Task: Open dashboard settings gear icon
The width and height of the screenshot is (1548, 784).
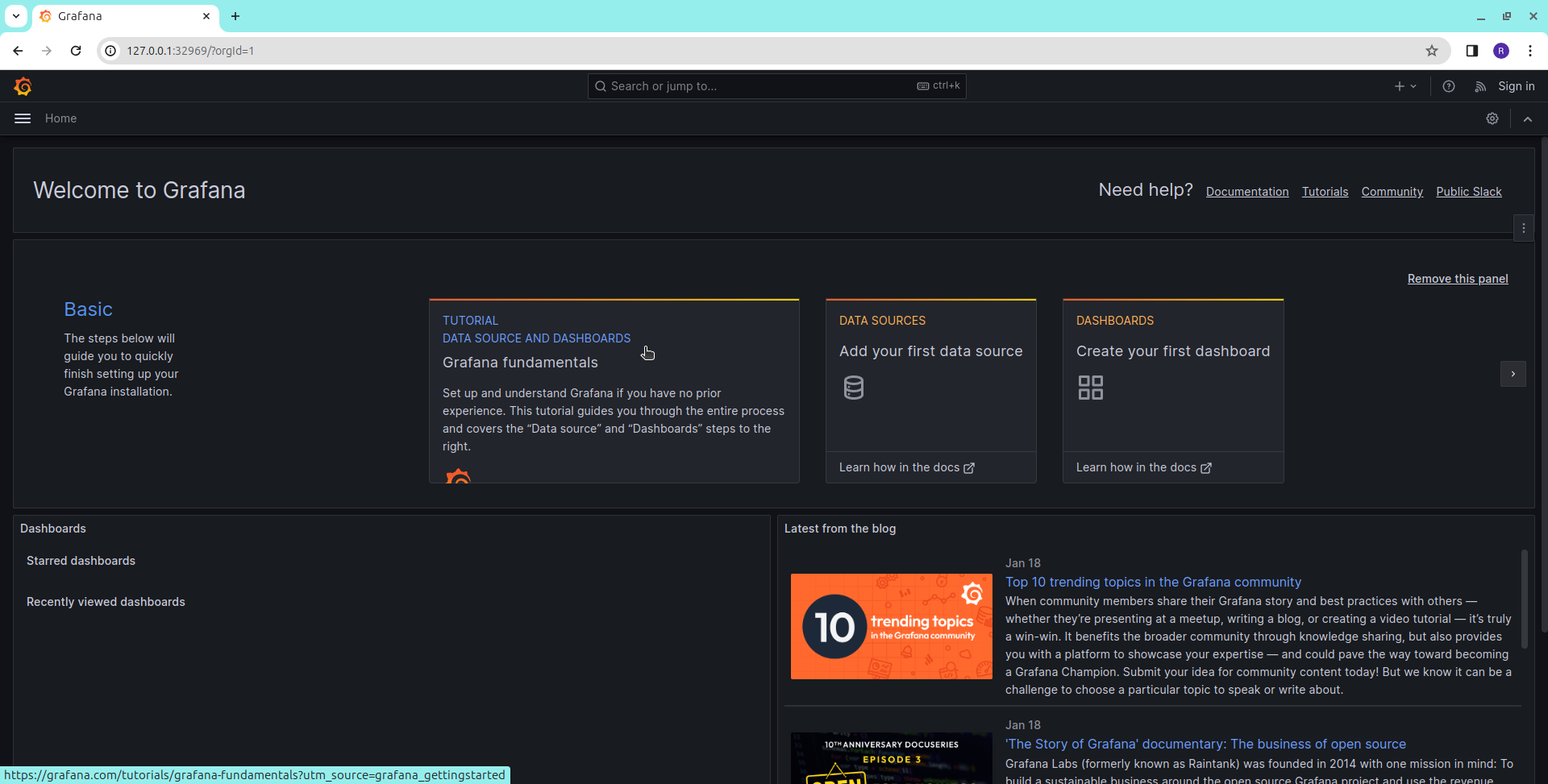Action: (1492, 118)
